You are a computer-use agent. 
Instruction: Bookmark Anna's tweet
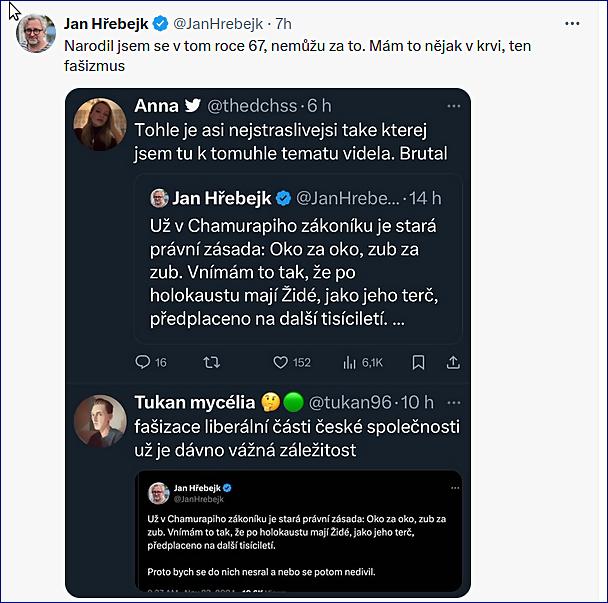point(419,362)
